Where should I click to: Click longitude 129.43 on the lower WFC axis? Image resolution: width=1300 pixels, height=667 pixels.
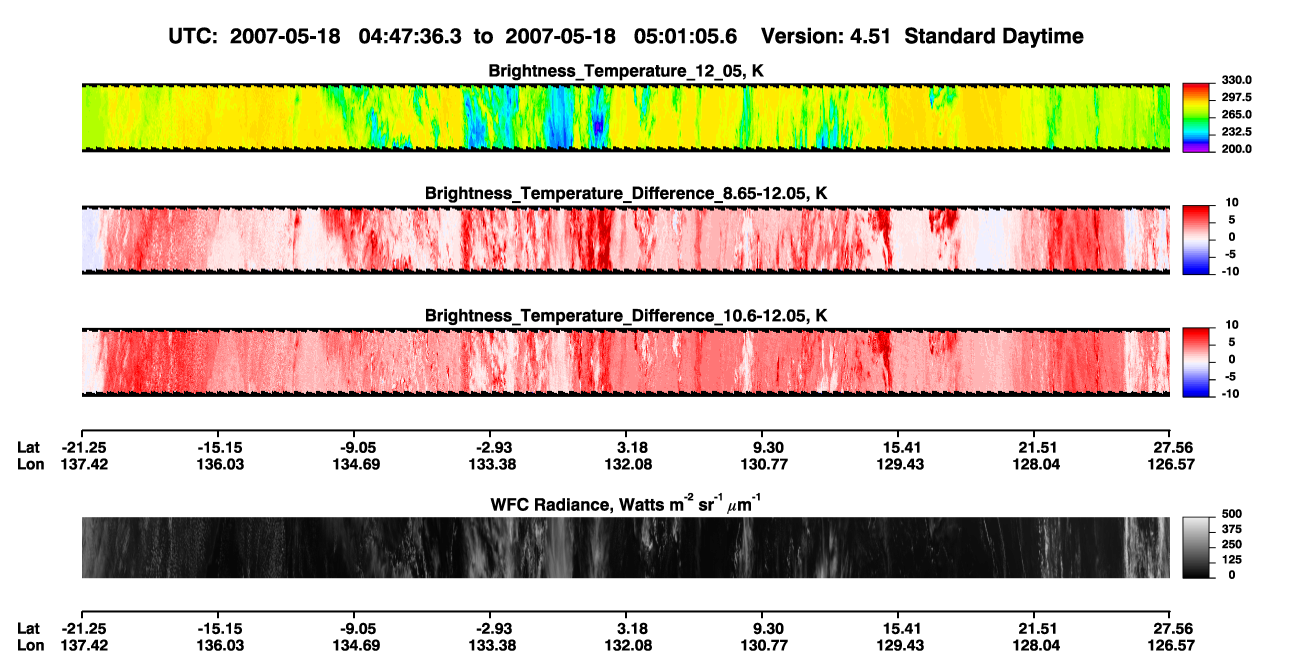(x=898, y=646)
